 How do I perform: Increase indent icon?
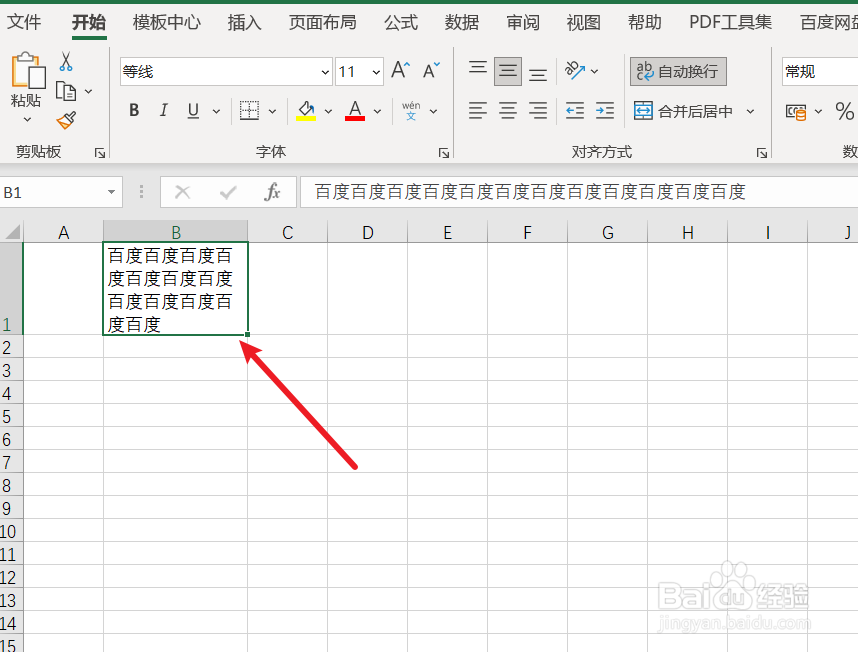click(x=605, y=111)
